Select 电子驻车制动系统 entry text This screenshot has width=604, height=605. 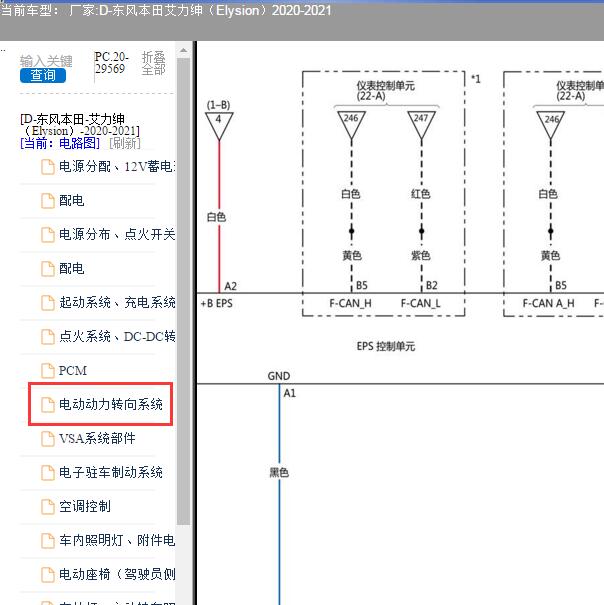(x=111, y=472)
